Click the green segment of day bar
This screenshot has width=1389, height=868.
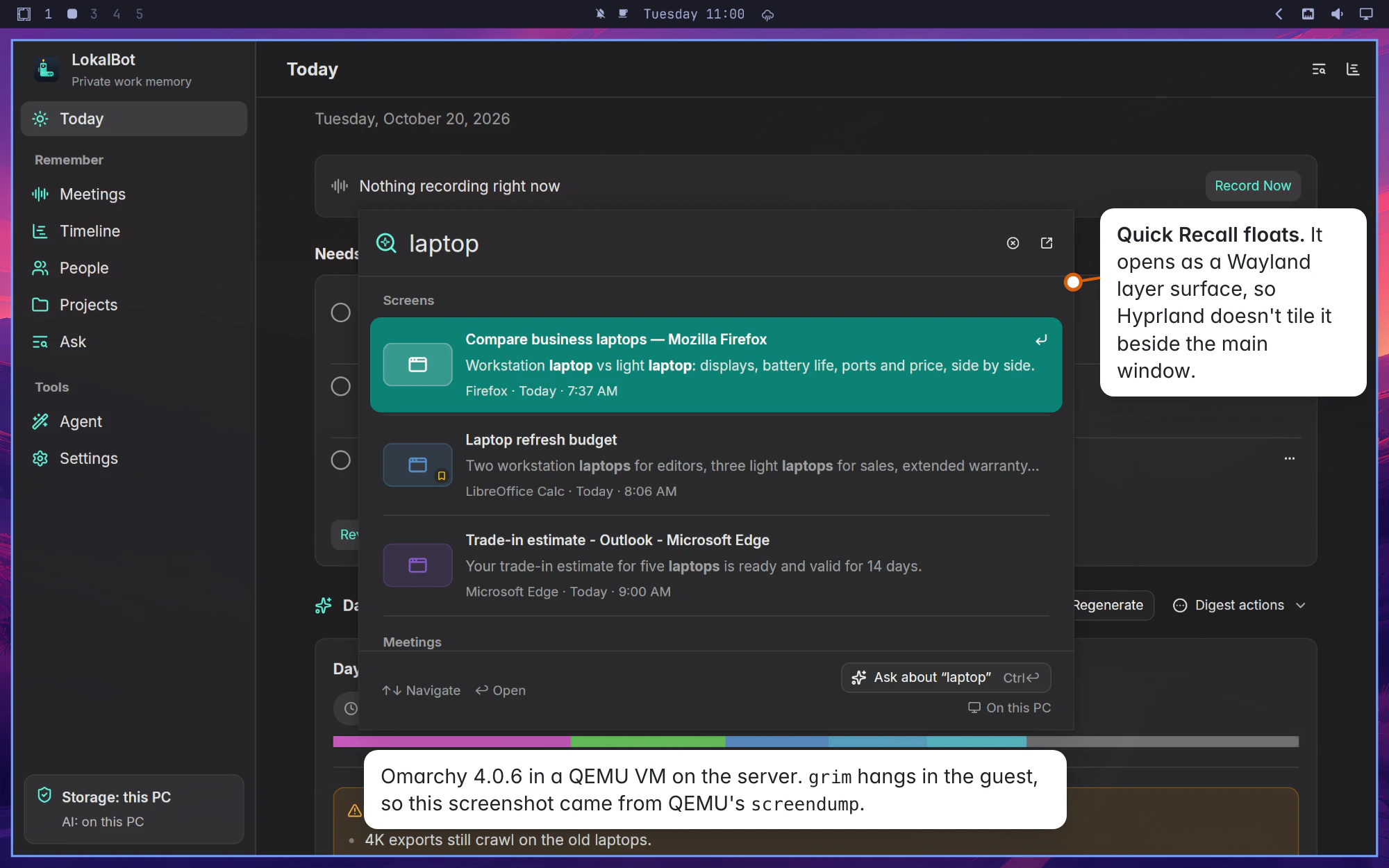[648, 742]
